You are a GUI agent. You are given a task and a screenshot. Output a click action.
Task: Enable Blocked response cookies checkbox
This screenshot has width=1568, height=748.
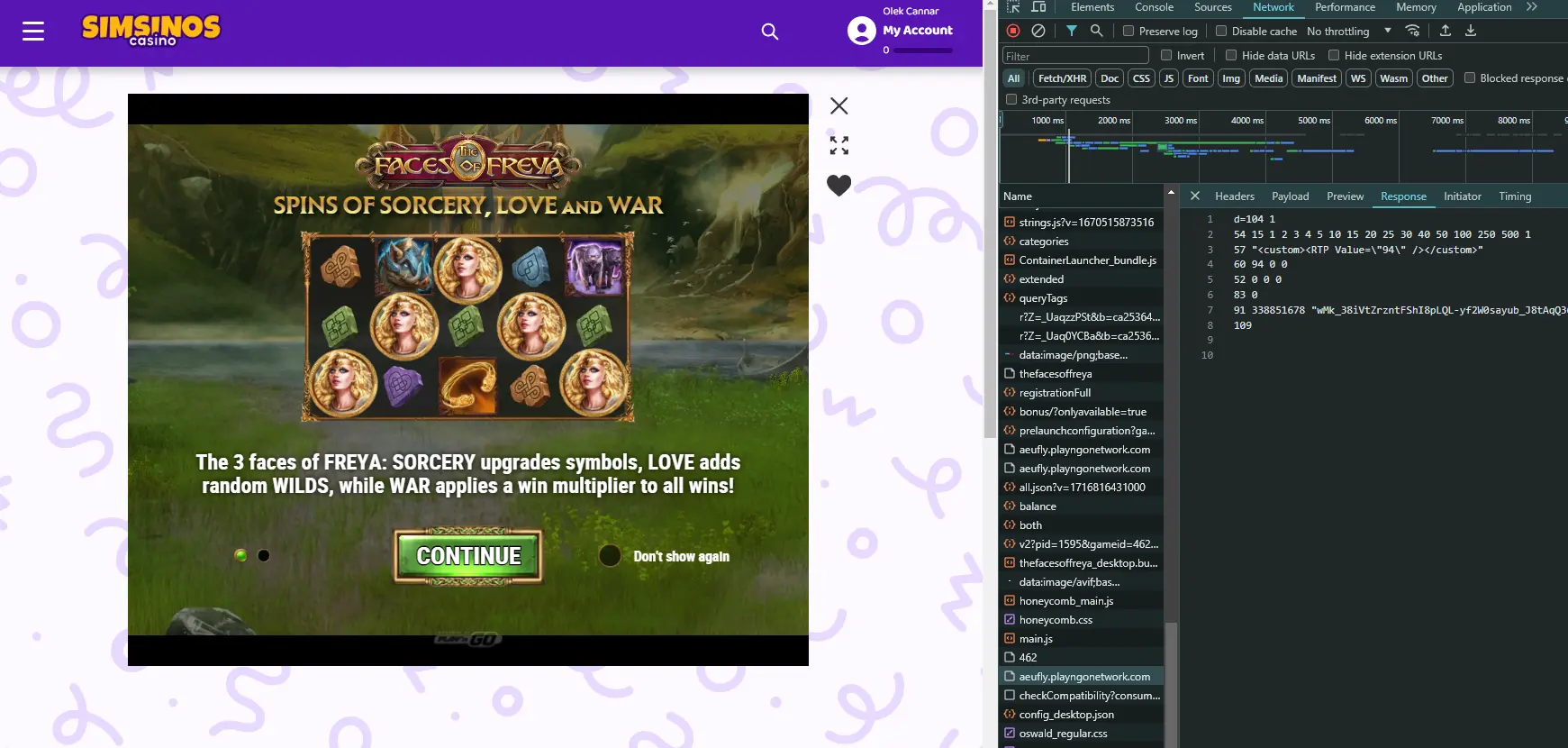[x=1470, y=78]
